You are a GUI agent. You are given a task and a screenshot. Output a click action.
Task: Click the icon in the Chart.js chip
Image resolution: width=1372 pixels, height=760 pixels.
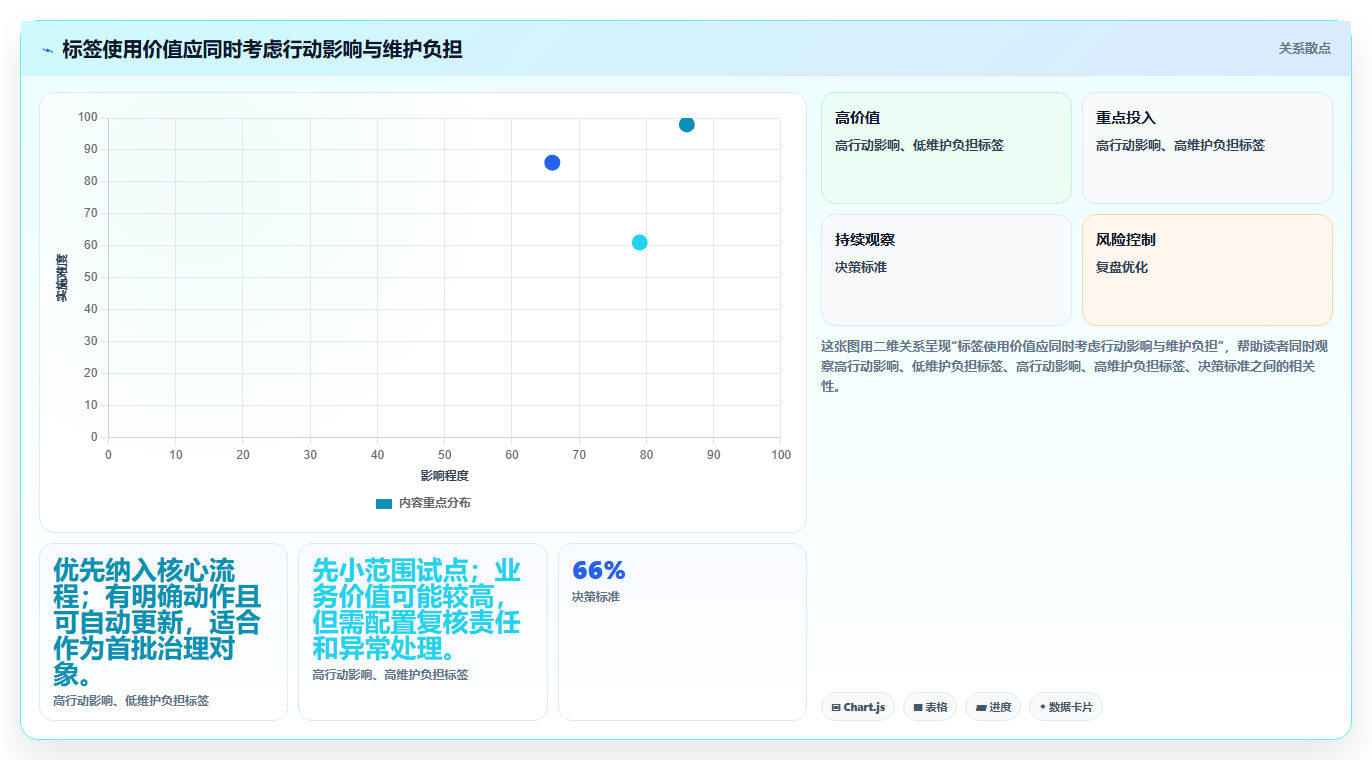836,707
